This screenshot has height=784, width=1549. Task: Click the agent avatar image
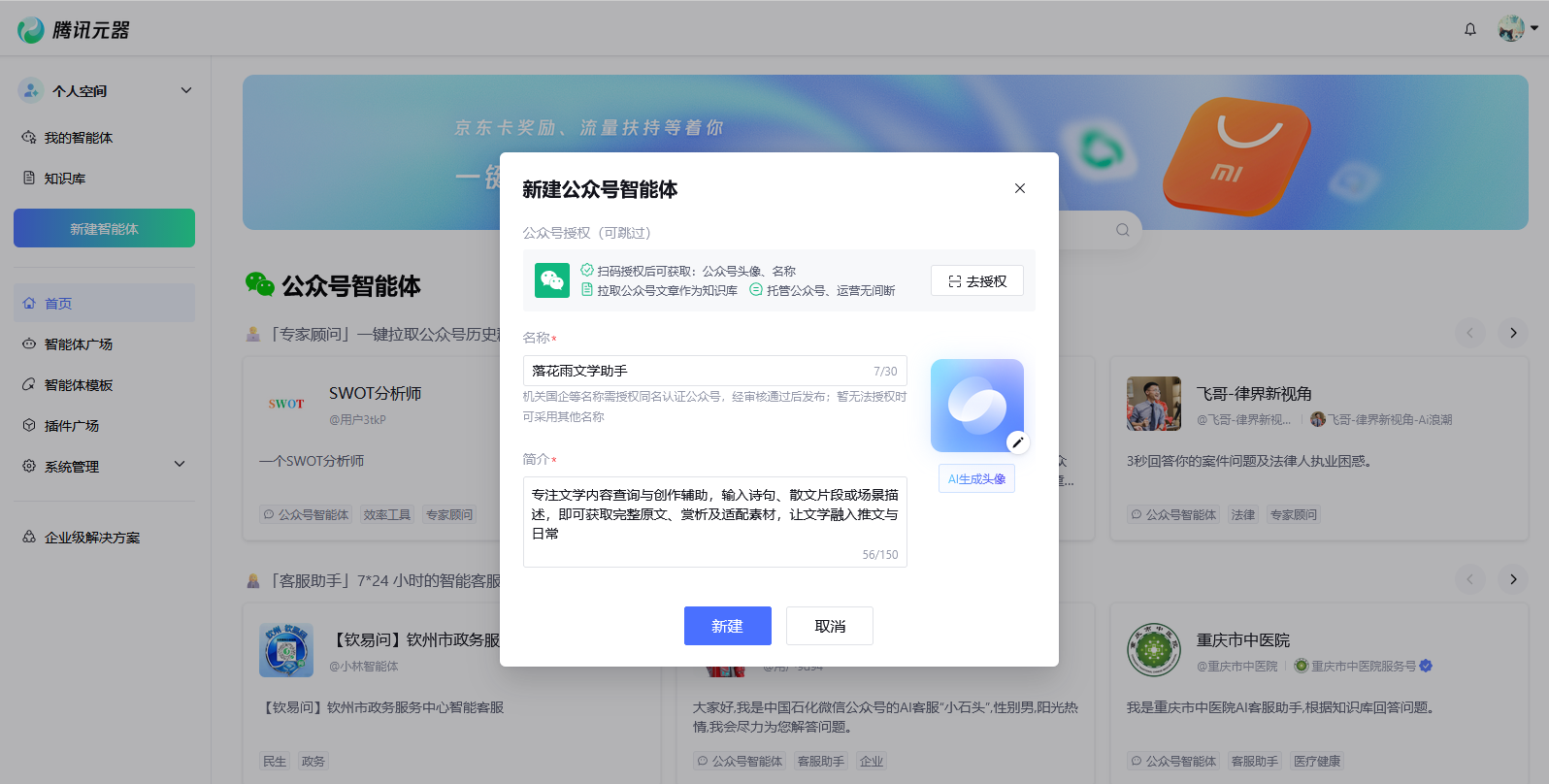977,406
